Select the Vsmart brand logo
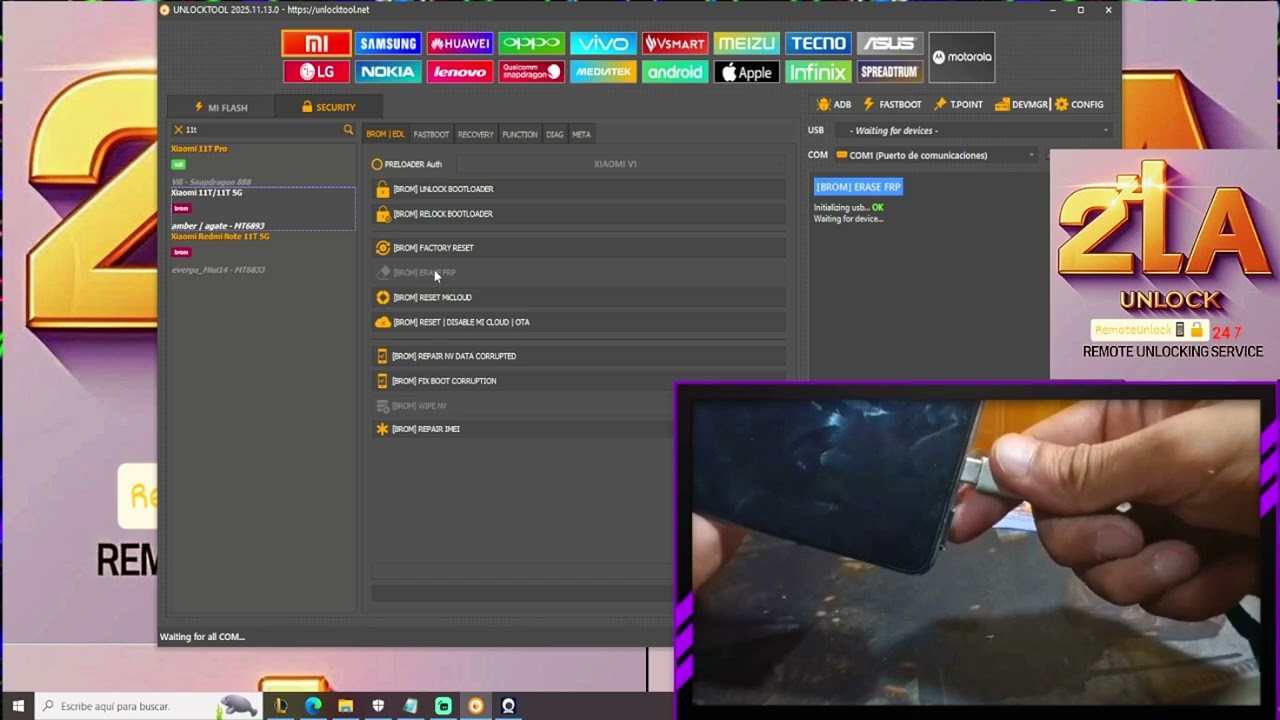Viewport: 1280px width, 720px height. pyautogui.click(x=675, y=43)
